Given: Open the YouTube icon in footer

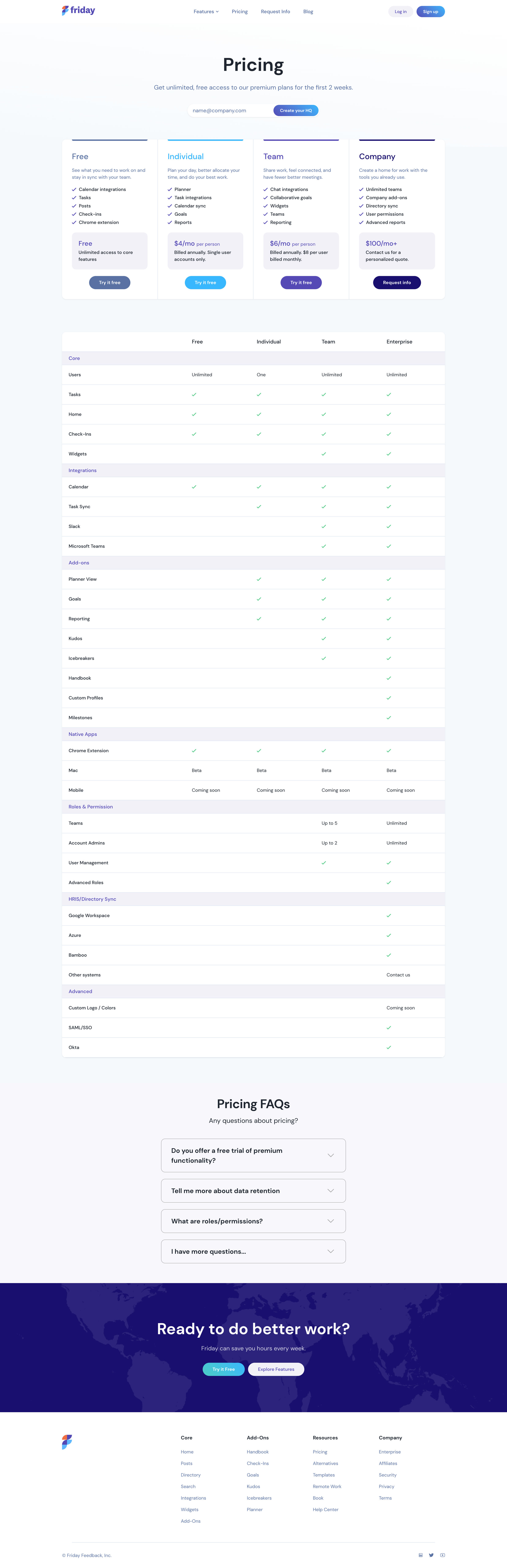Looking at the screenshot, I should (442, 1555).
